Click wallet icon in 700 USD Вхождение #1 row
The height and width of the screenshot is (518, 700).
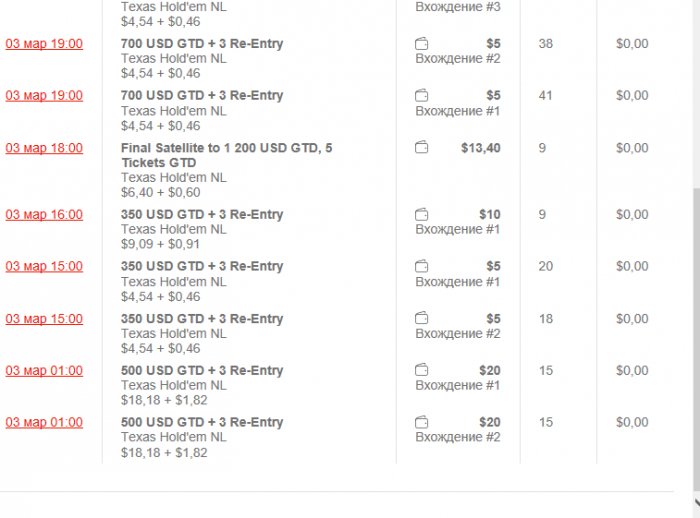pos(422,96)
